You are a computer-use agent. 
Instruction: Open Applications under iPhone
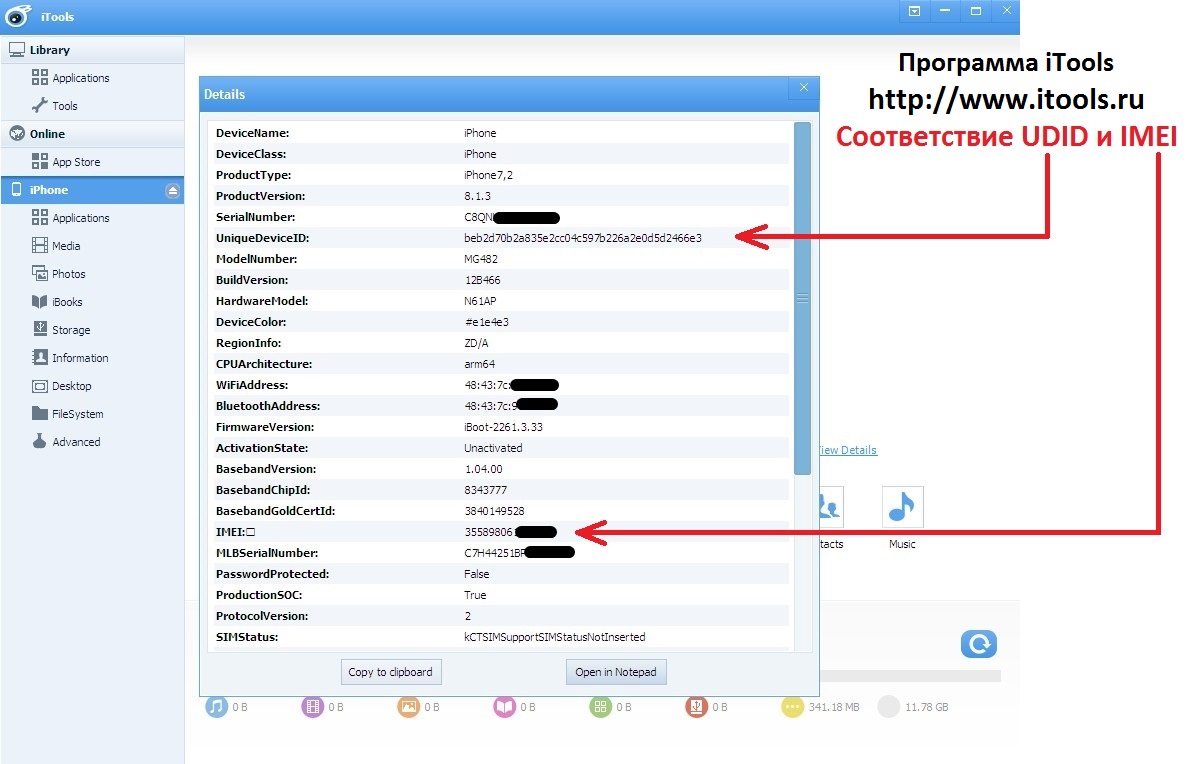tap(70, 218)
